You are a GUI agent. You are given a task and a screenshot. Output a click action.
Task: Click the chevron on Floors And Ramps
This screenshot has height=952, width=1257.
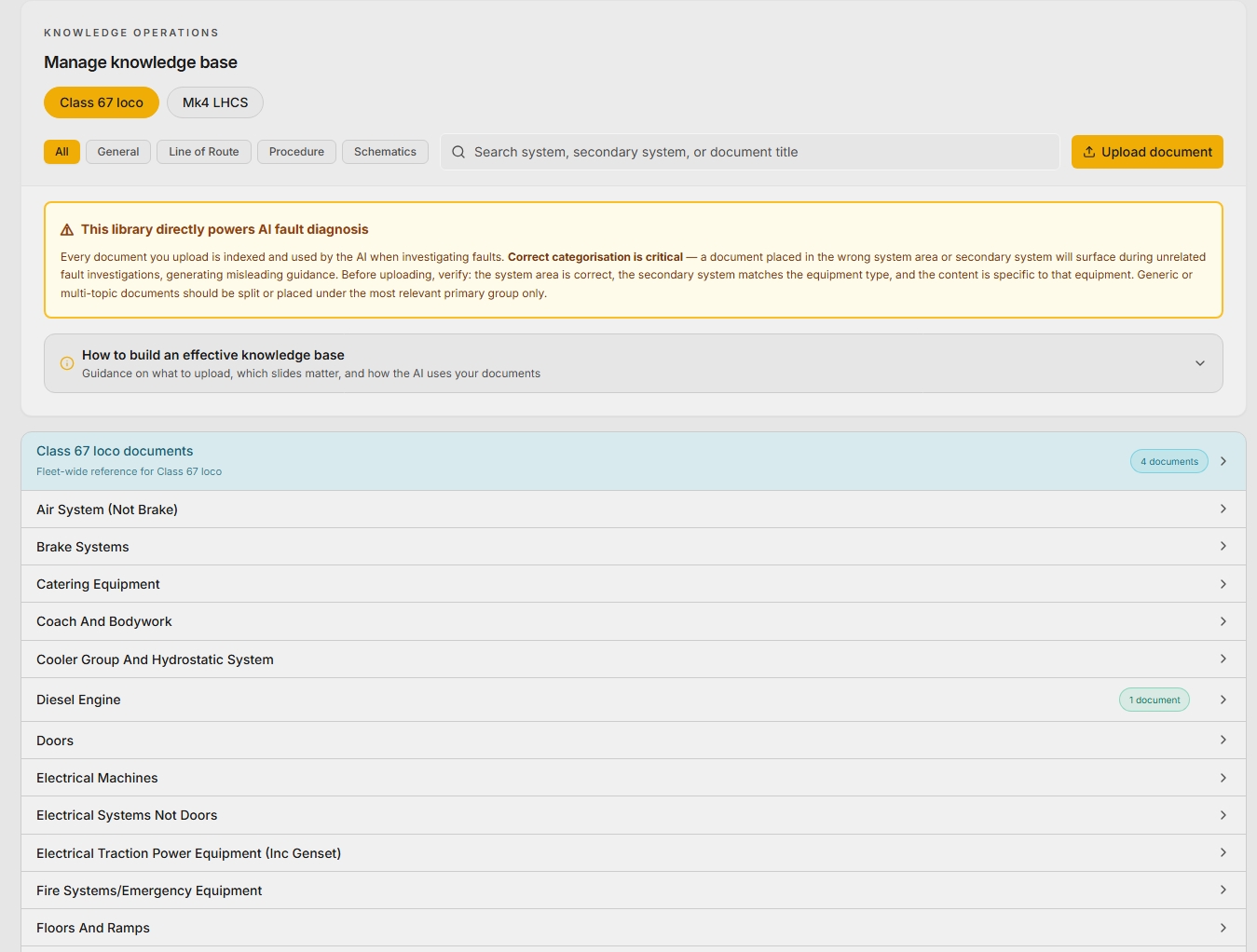point(1223,928)
